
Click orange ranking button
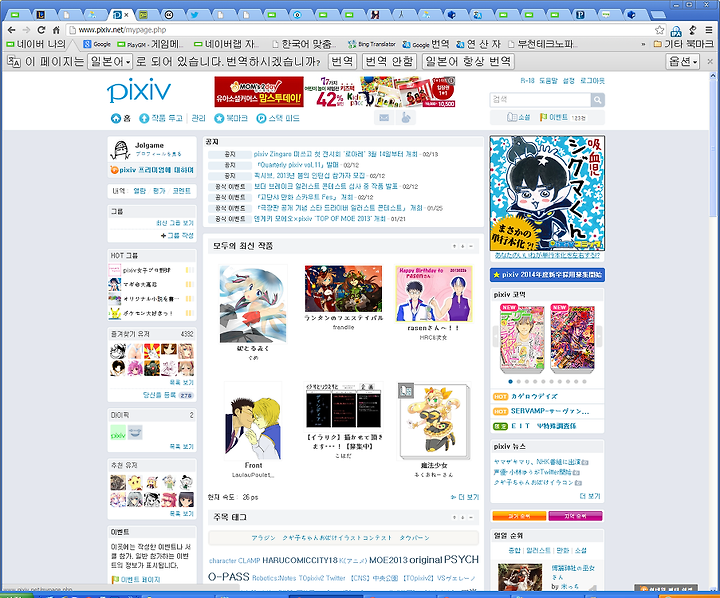point(519,516)
